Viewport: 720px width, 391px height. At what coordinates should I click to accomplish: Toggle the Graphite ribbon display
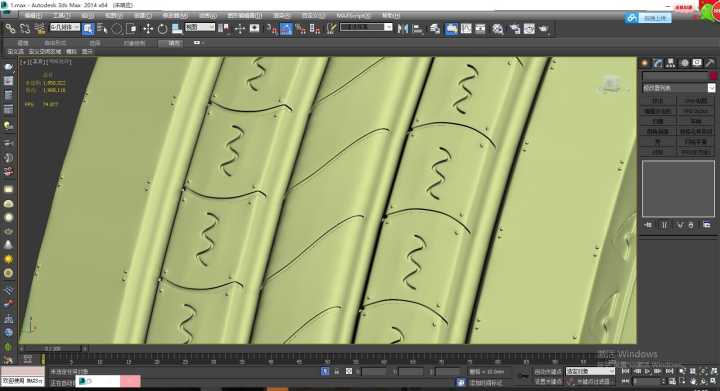(451, 29)
